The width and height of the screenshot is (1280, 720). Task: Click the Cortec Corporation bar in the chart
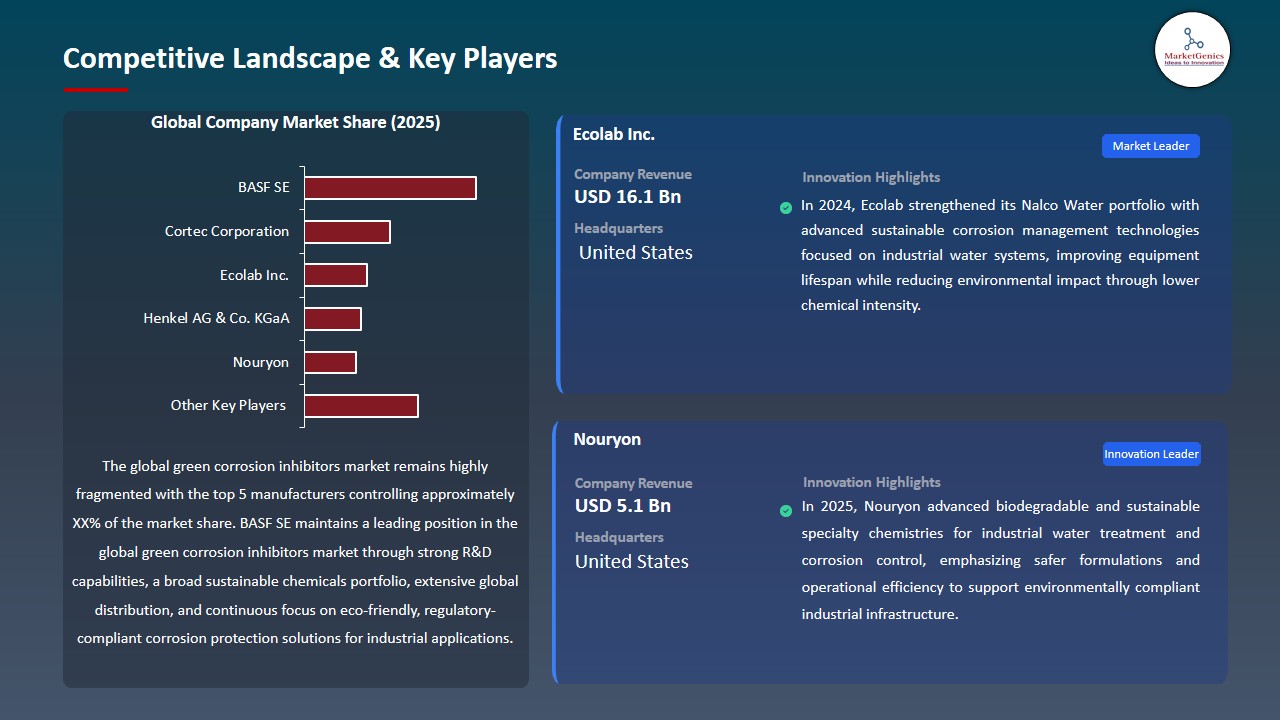[347, 232]
